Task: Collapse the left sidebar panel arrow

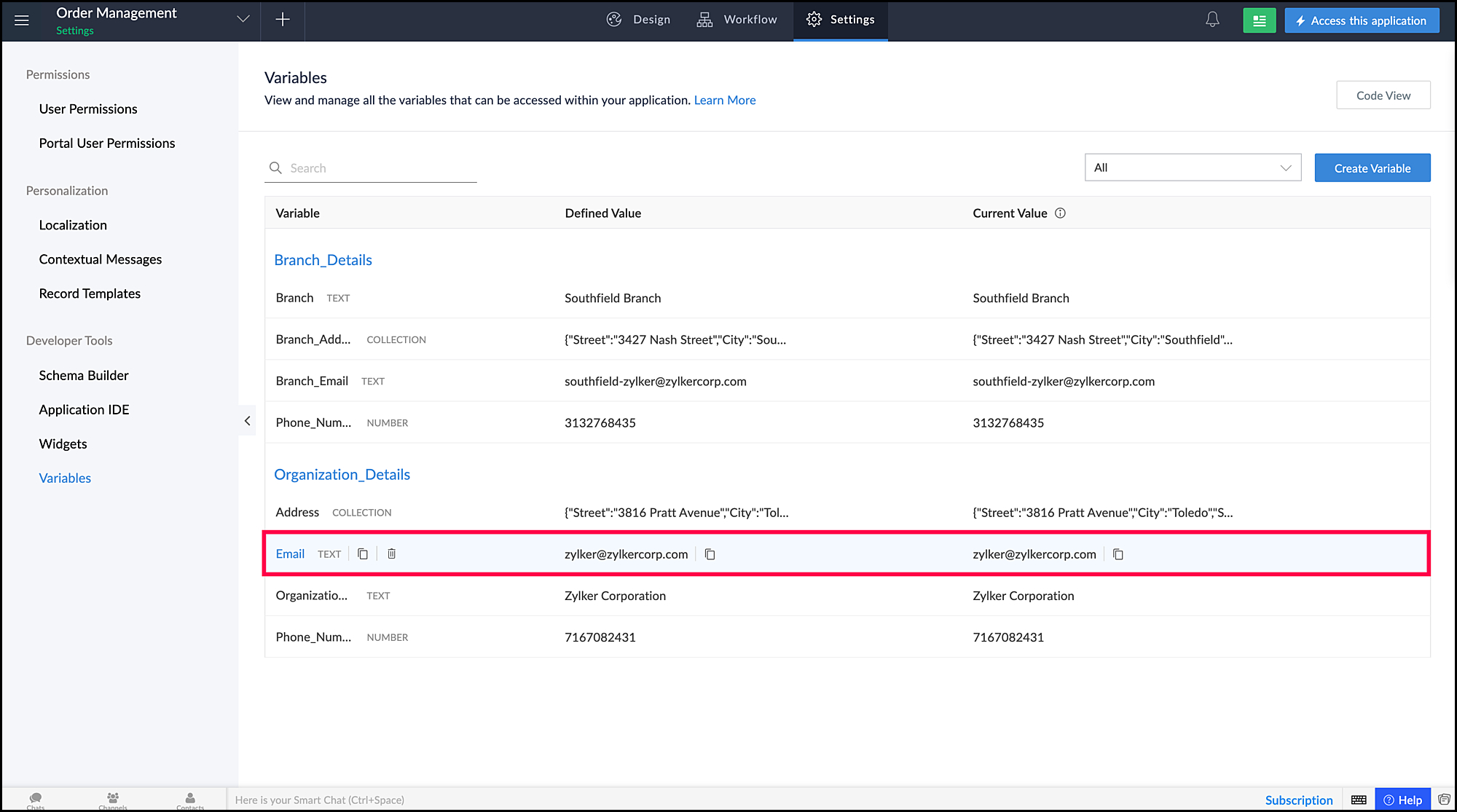Action: (247, 421)
